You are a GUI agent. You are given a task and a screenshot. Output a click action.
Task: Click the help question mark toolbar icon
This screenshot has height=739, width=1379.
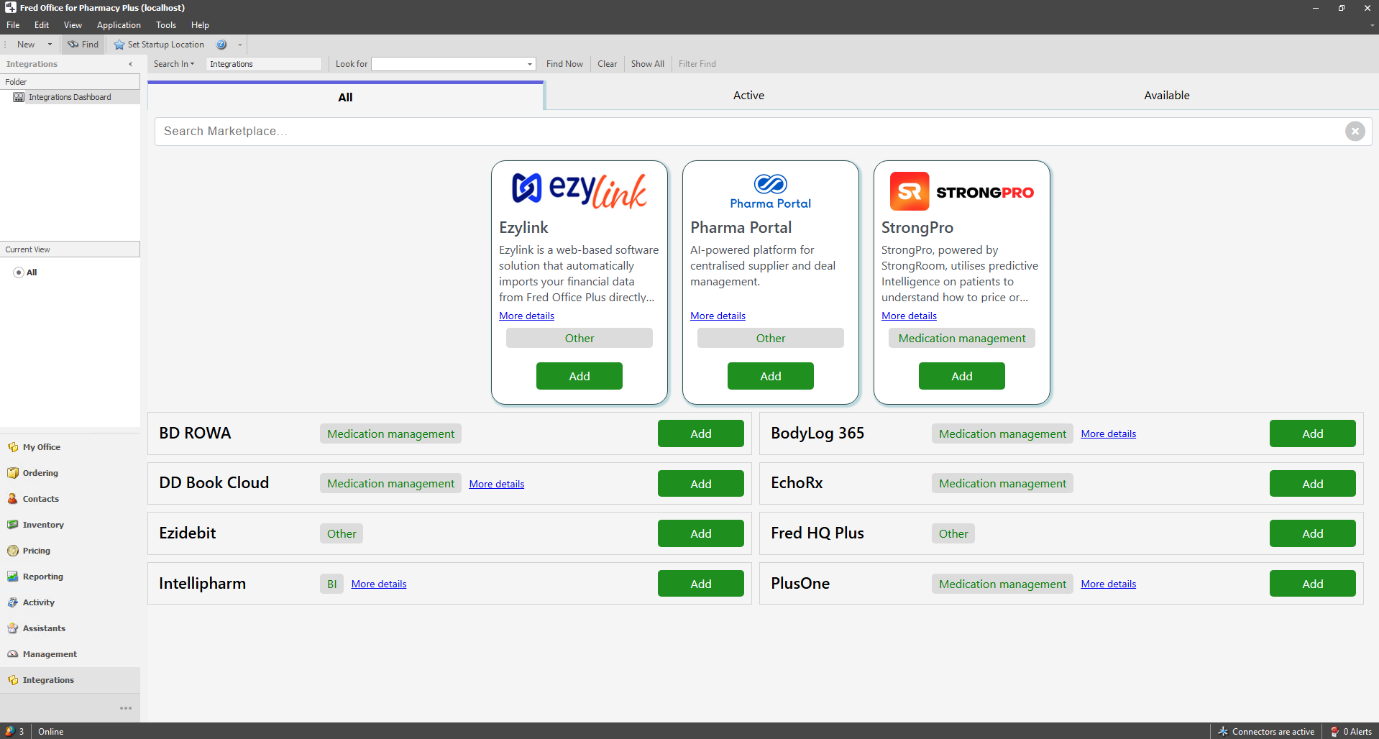[x=222, y=45]
